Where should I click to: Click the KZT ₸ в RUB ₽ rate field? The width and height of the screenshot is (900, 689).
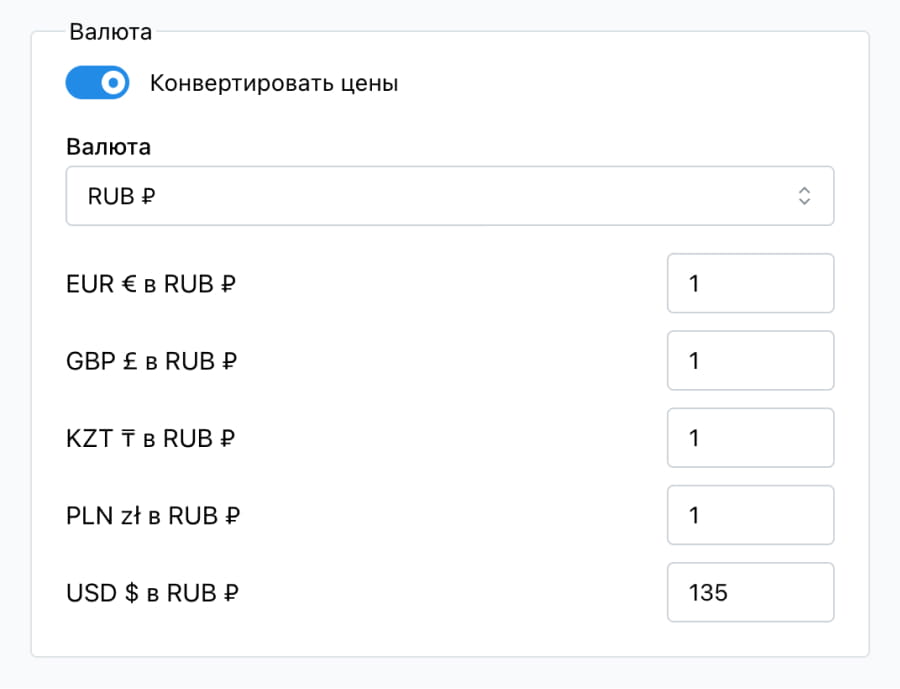[750, 438]
